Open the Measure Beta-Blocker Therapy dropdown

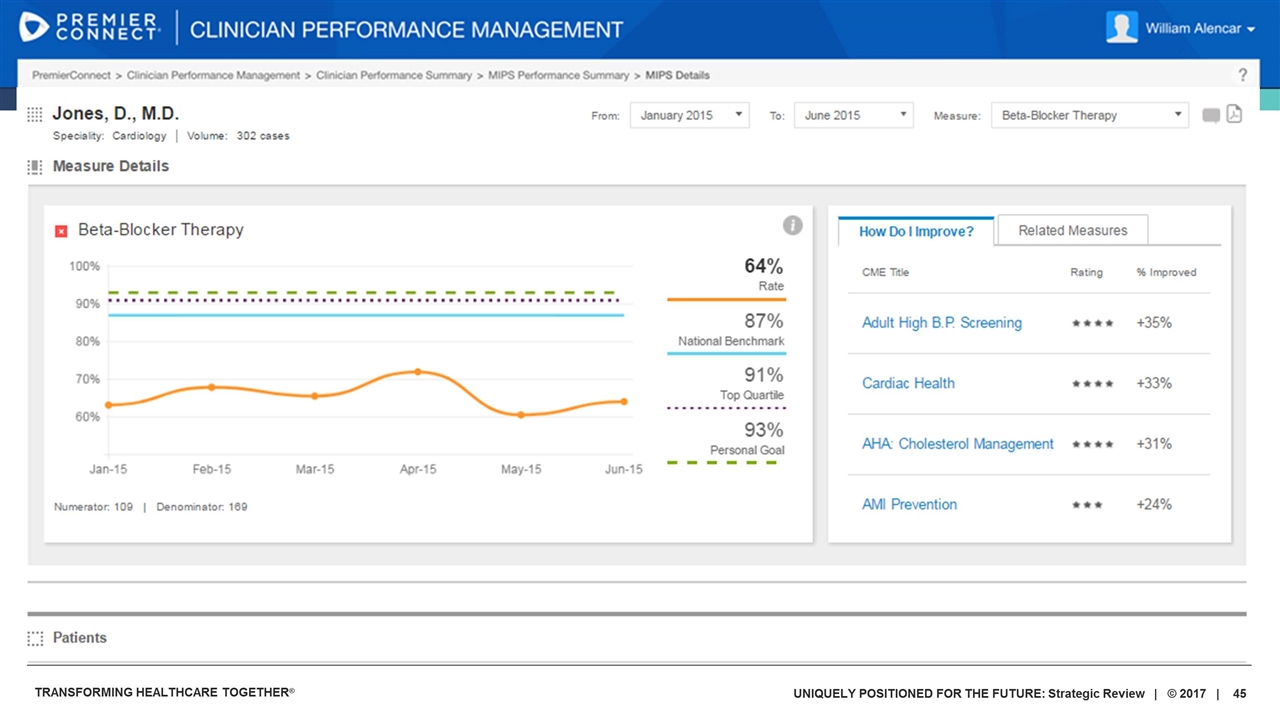pyautogui.click(x=1090, y=115)
